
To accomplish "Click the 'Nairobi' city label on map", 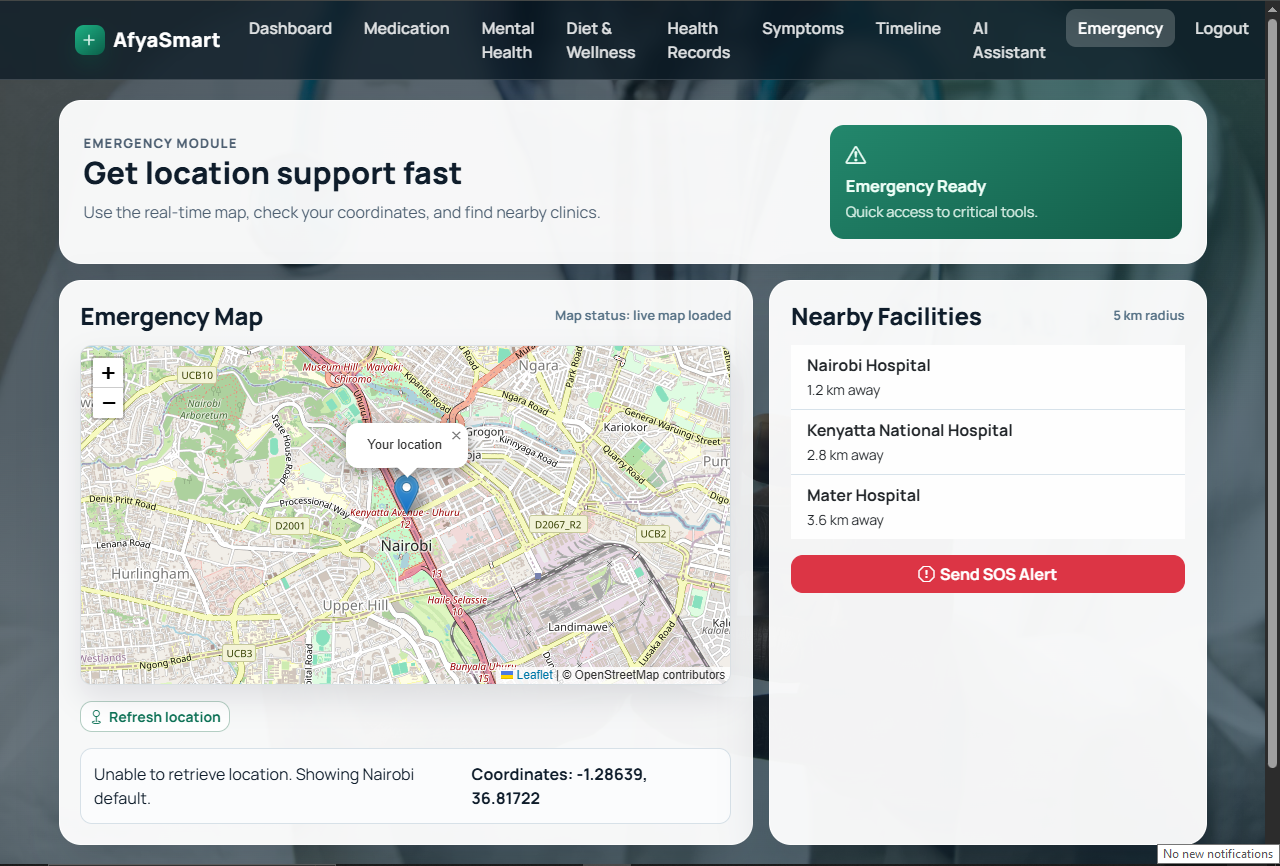I will pos(406,546).
